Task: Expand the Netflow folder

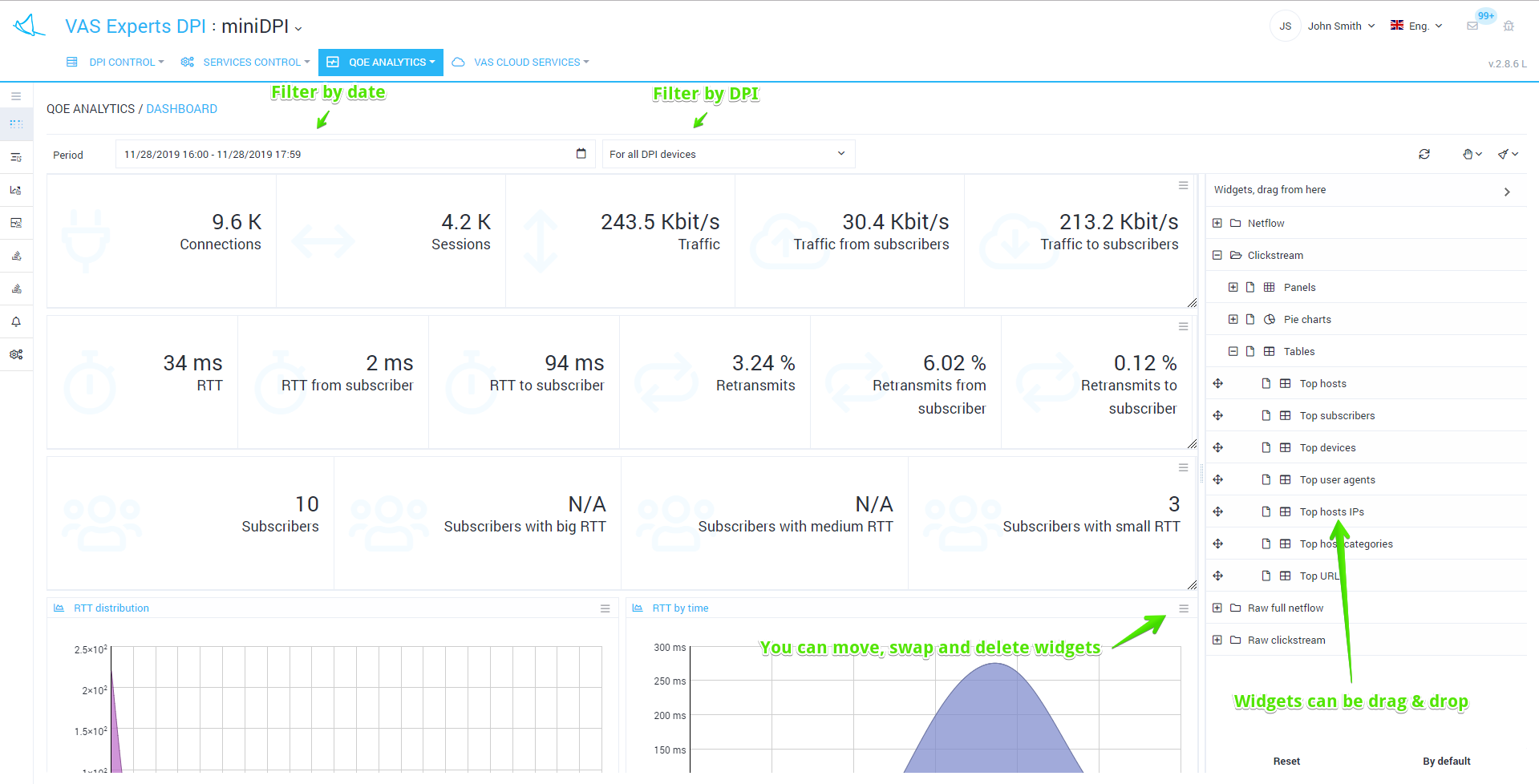Action: coord(1217,224)
